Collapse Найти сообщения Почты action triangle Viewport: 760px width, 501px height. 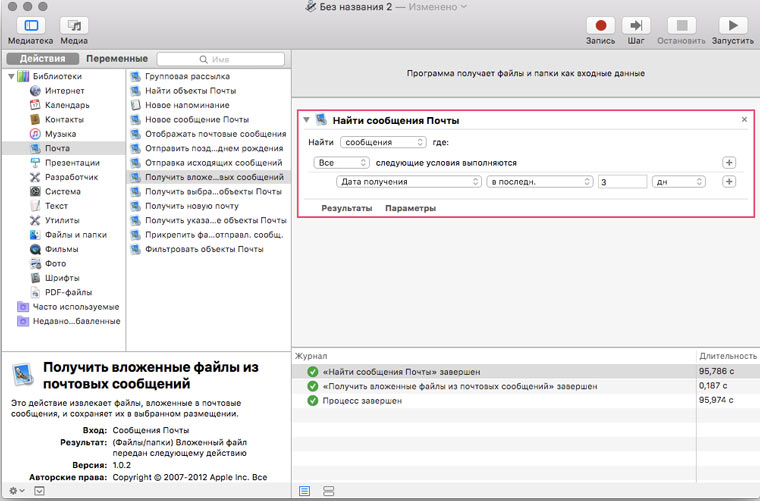(x=306, y=120)
